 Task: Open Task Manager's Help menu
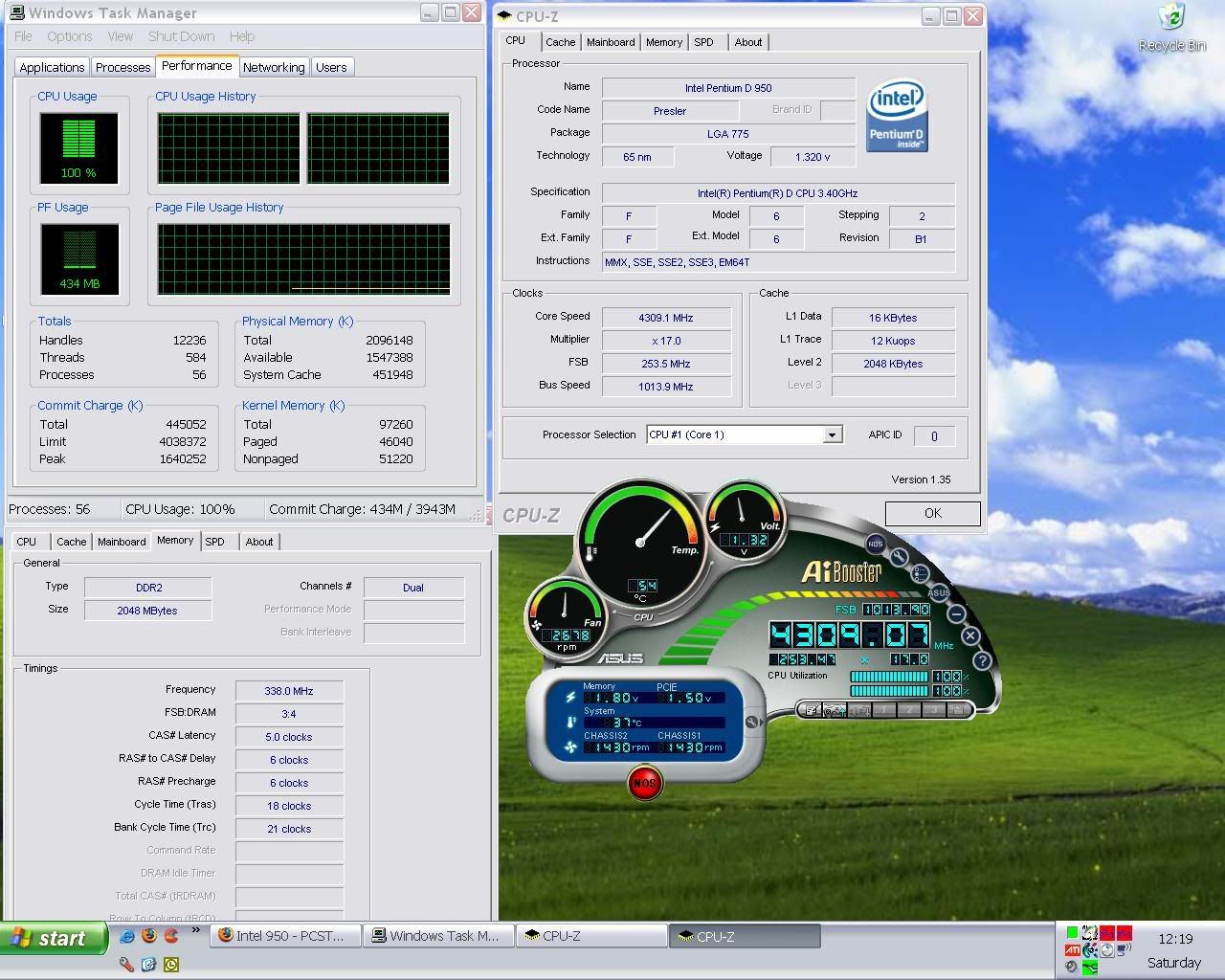[x=242, y=36]
